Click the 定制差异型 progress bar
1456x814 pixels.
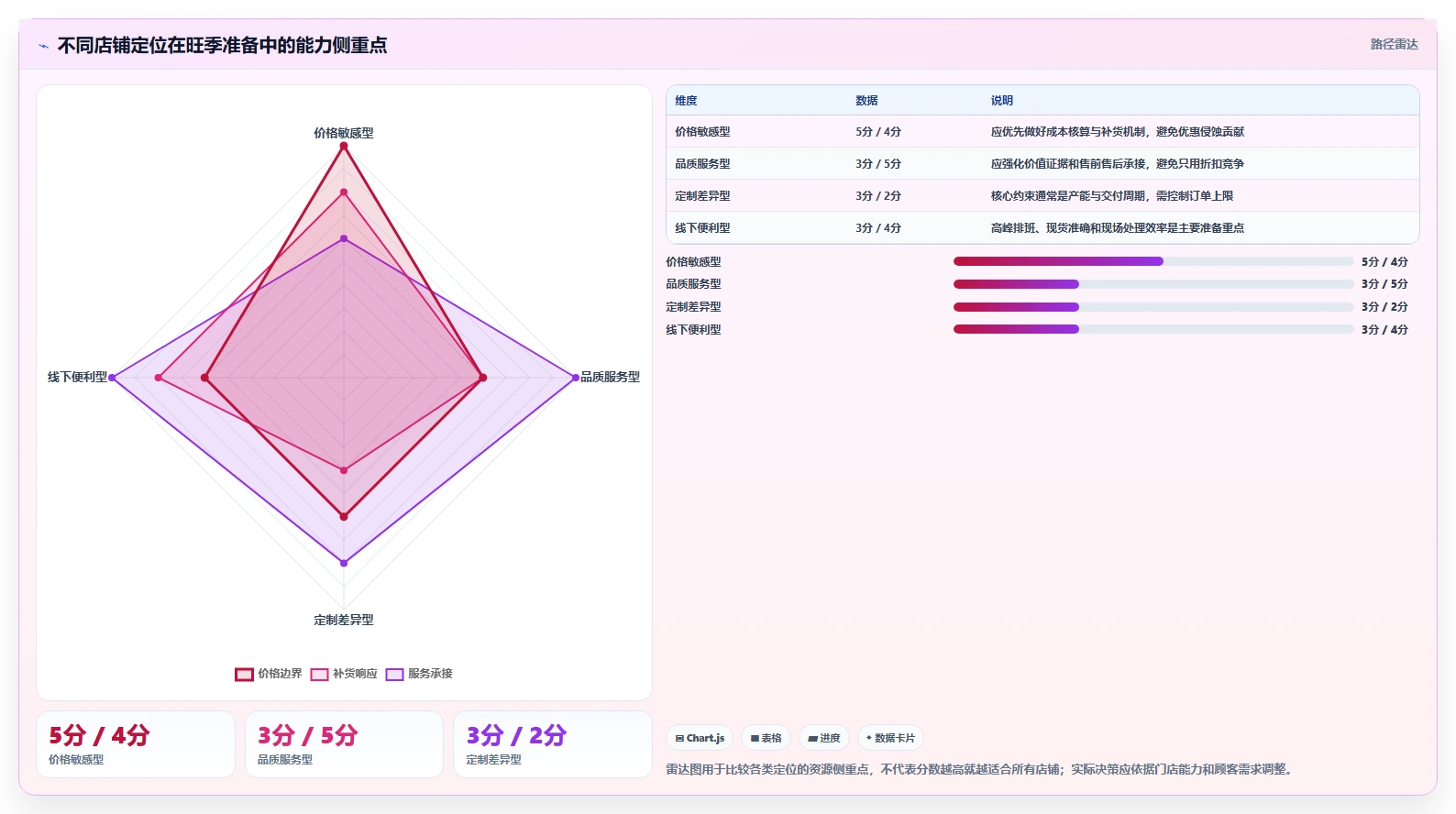click(1153, 307)
